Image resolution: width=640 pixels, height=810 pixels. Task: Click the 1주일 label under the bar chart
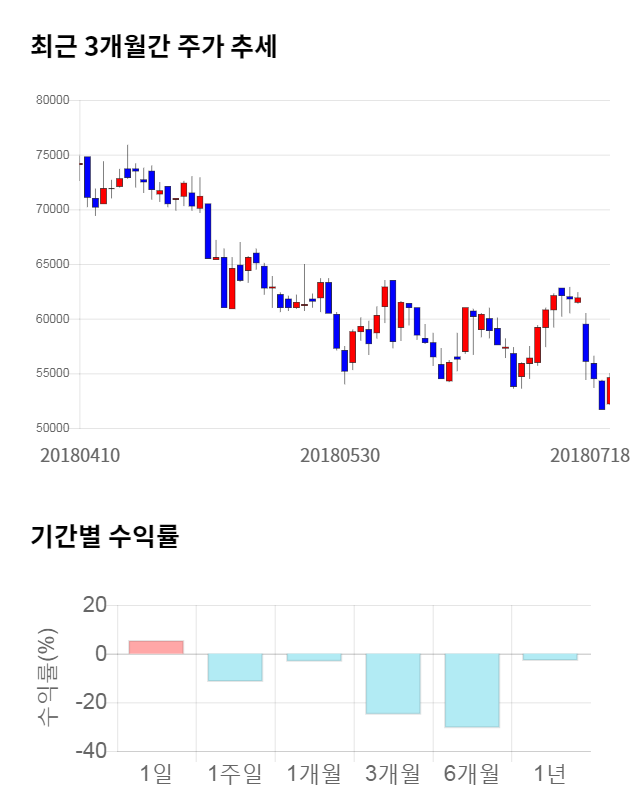coord(234,773)
